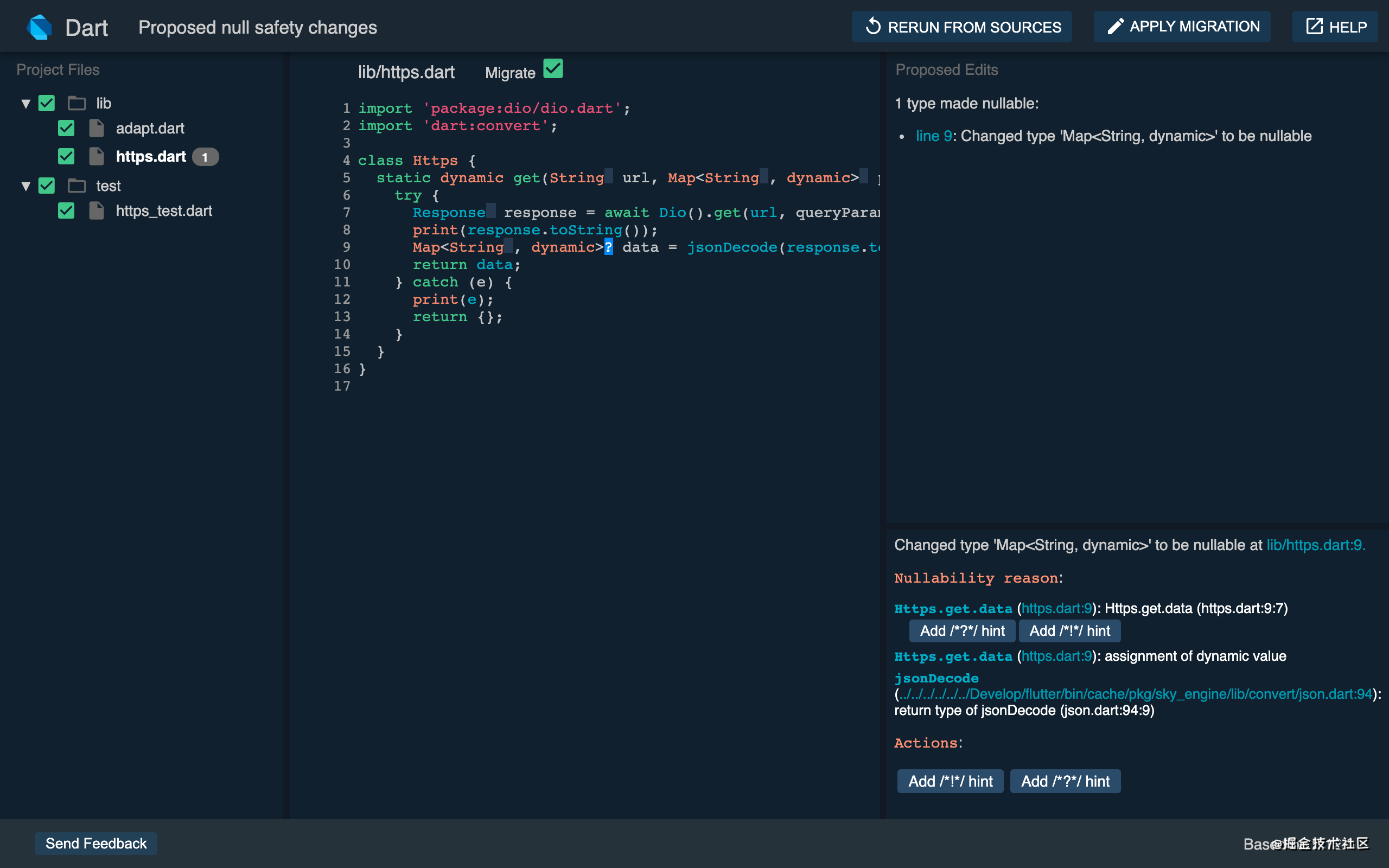
Task: Click Add /*!*/ hint under Actions
Action: (951, 781)
